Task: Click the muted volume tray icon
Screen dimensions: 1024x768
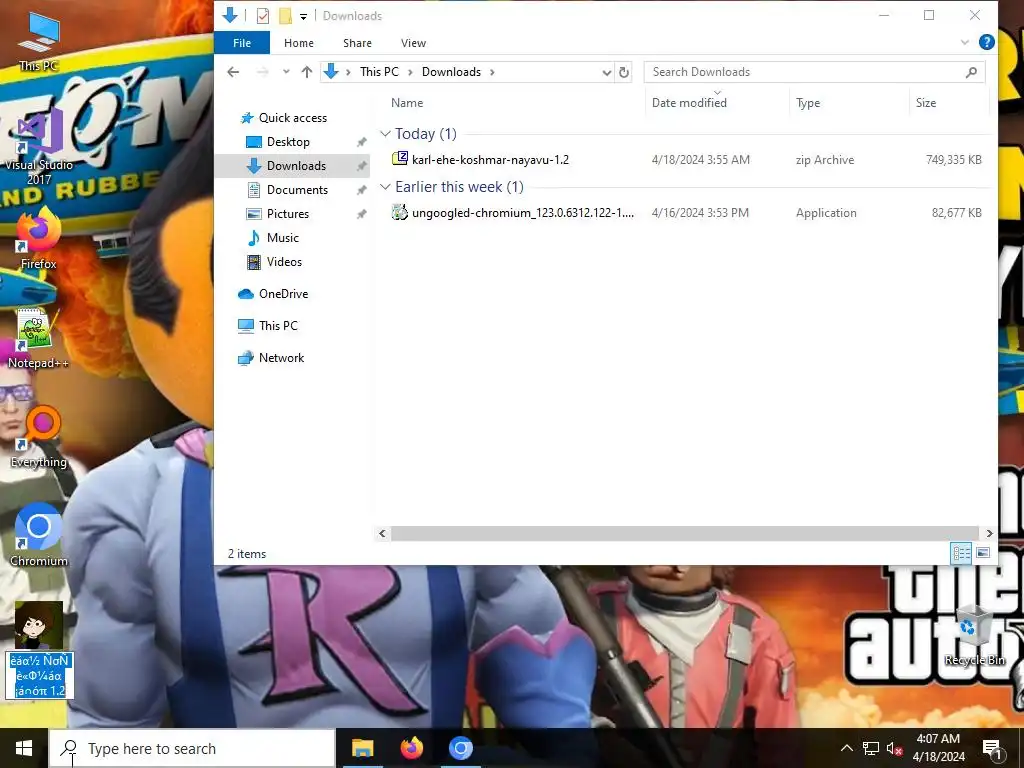Action: pyautogui.click(x=895, y=748)
